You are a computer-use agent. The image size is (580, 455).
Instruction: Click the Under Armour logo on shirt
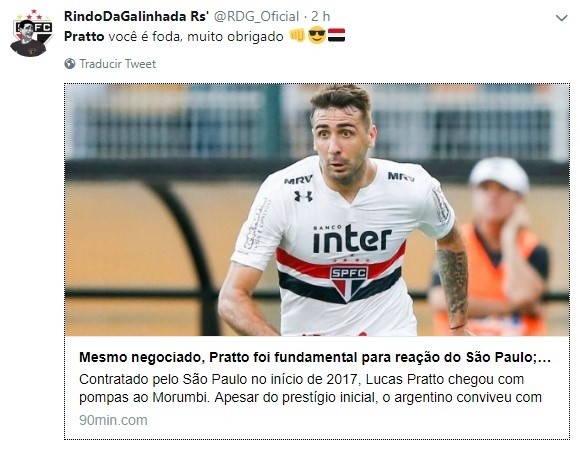pyautogui.click(x=303, y=196)
